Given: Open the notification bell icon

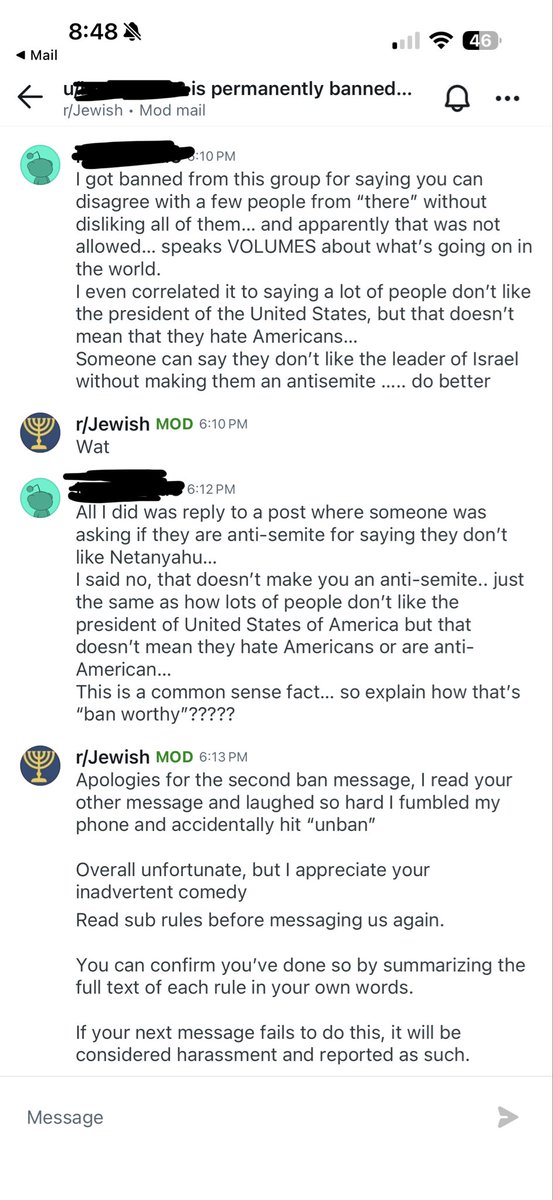Looking at the screenshot, I should pyautogui.click(x=457, y=97).
